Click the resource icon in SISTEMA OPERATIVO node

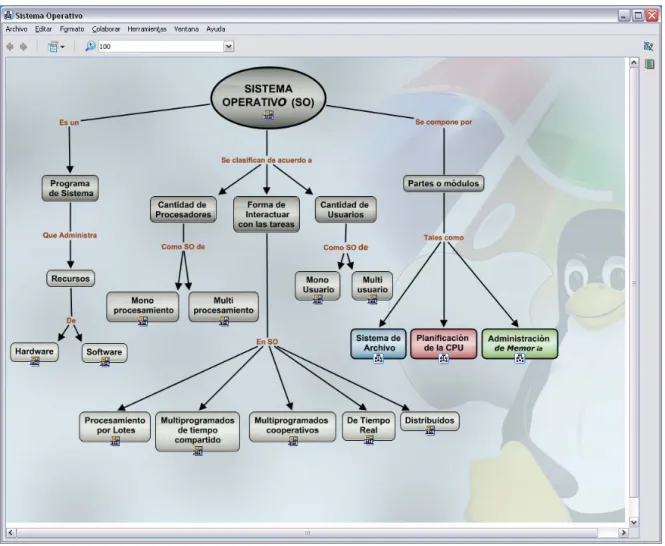[269, 115]
